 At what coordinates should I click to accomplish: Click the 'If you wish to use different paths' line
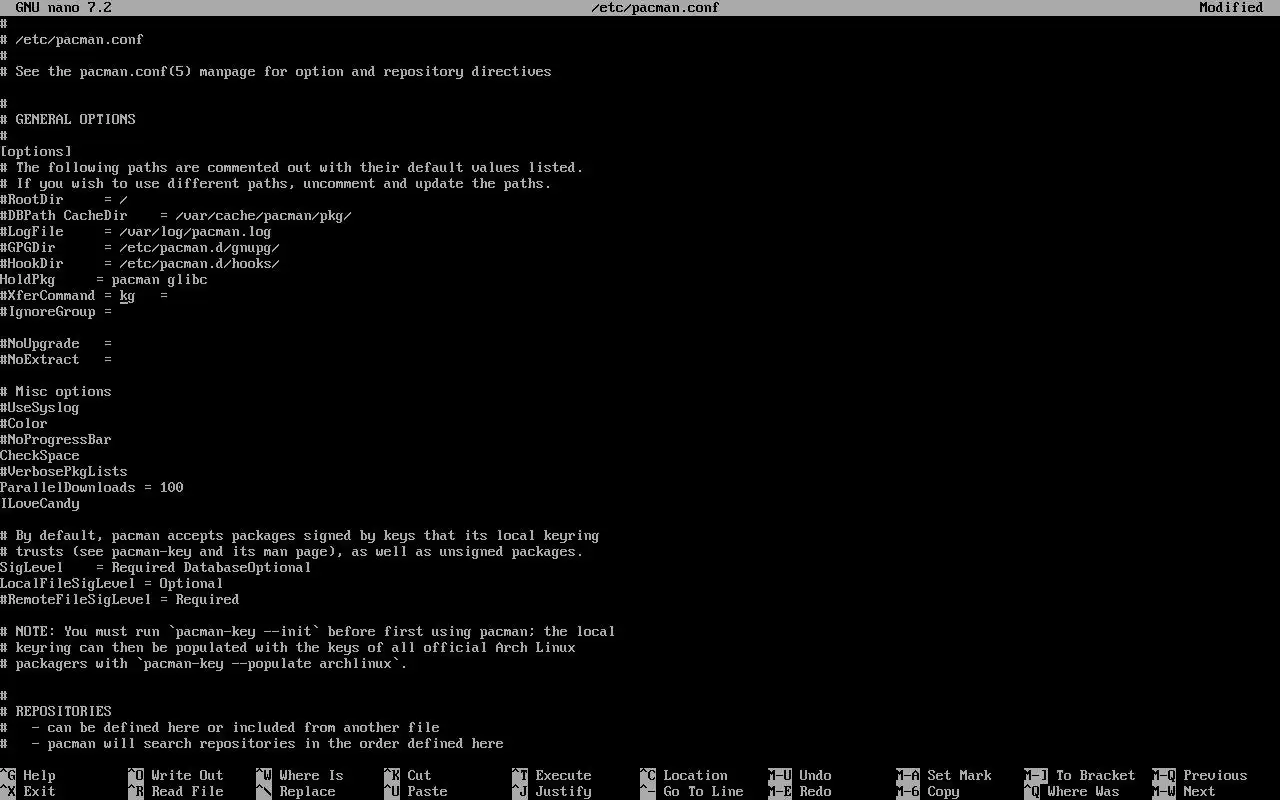click(x=276, y=183)
